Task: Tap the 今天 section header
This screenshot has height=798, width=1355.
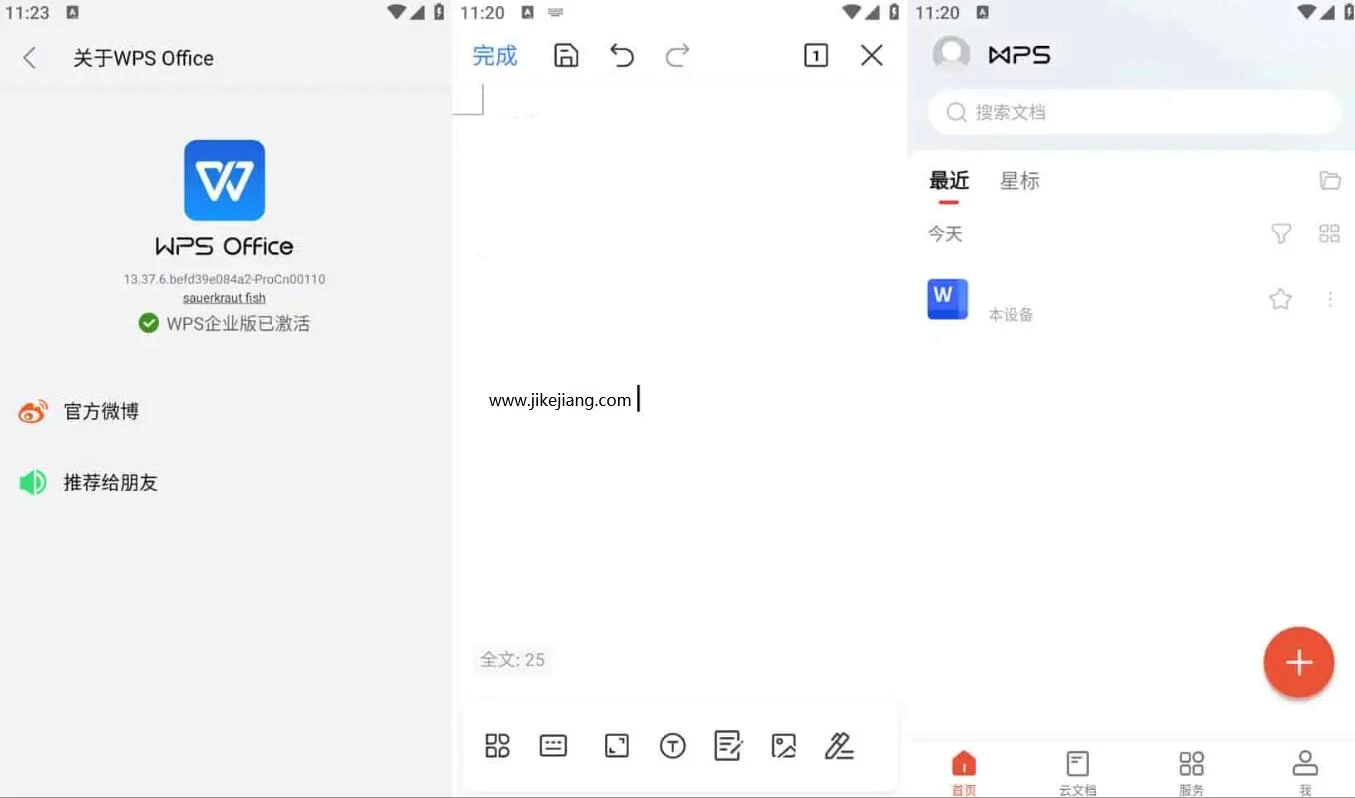Action: click(x=945, y=233)
